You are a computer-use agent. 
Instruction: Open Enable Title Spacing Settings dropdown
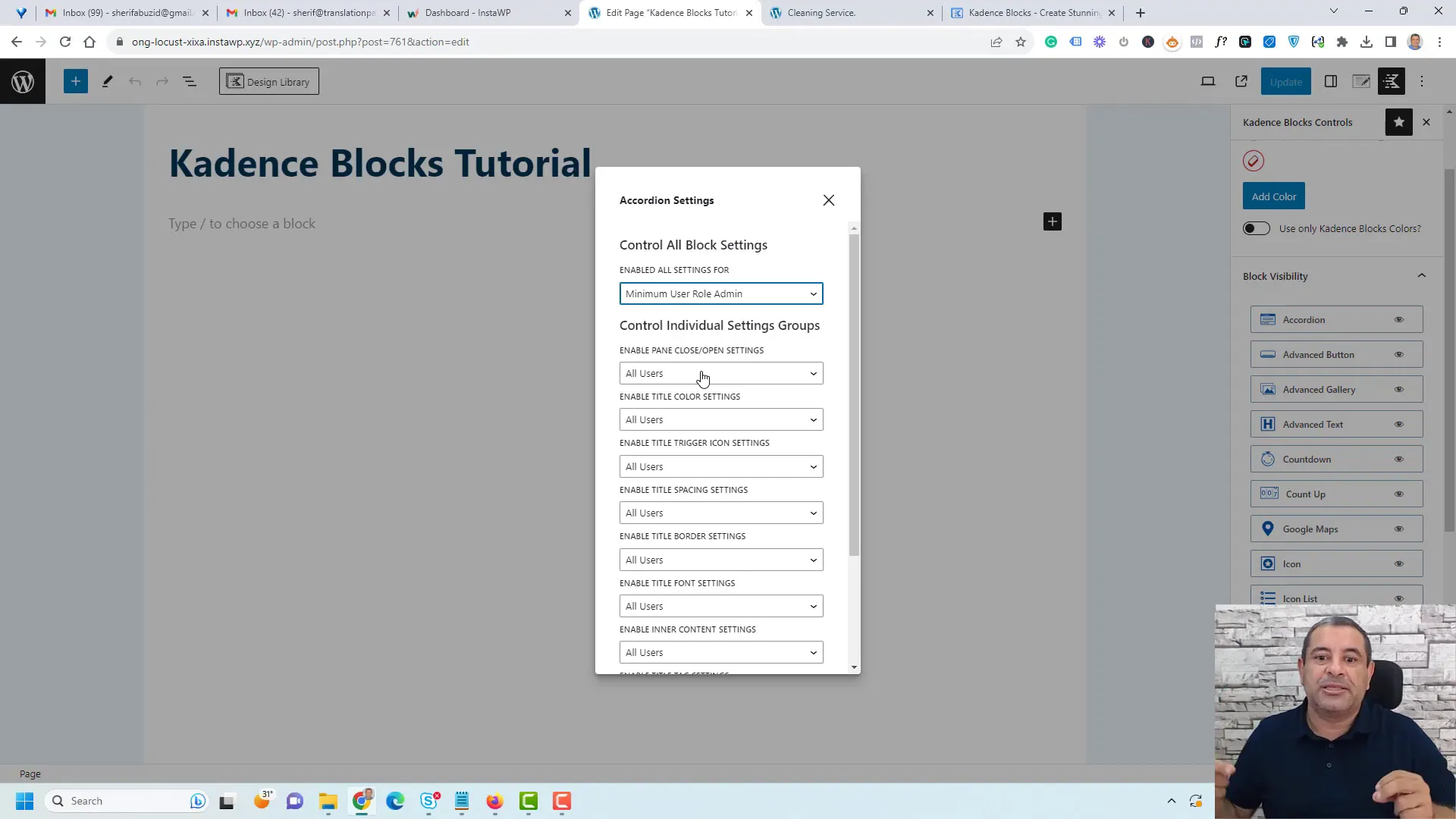pyautogui.click(x=721, y=513)
